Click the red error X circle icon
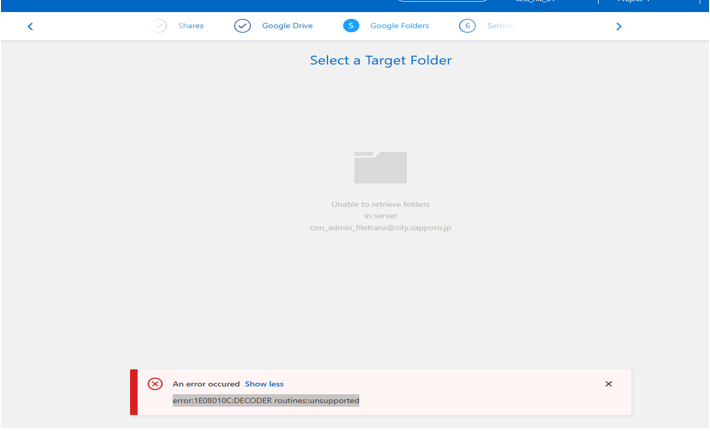The image size is (710, 431). tap(155, 384)
